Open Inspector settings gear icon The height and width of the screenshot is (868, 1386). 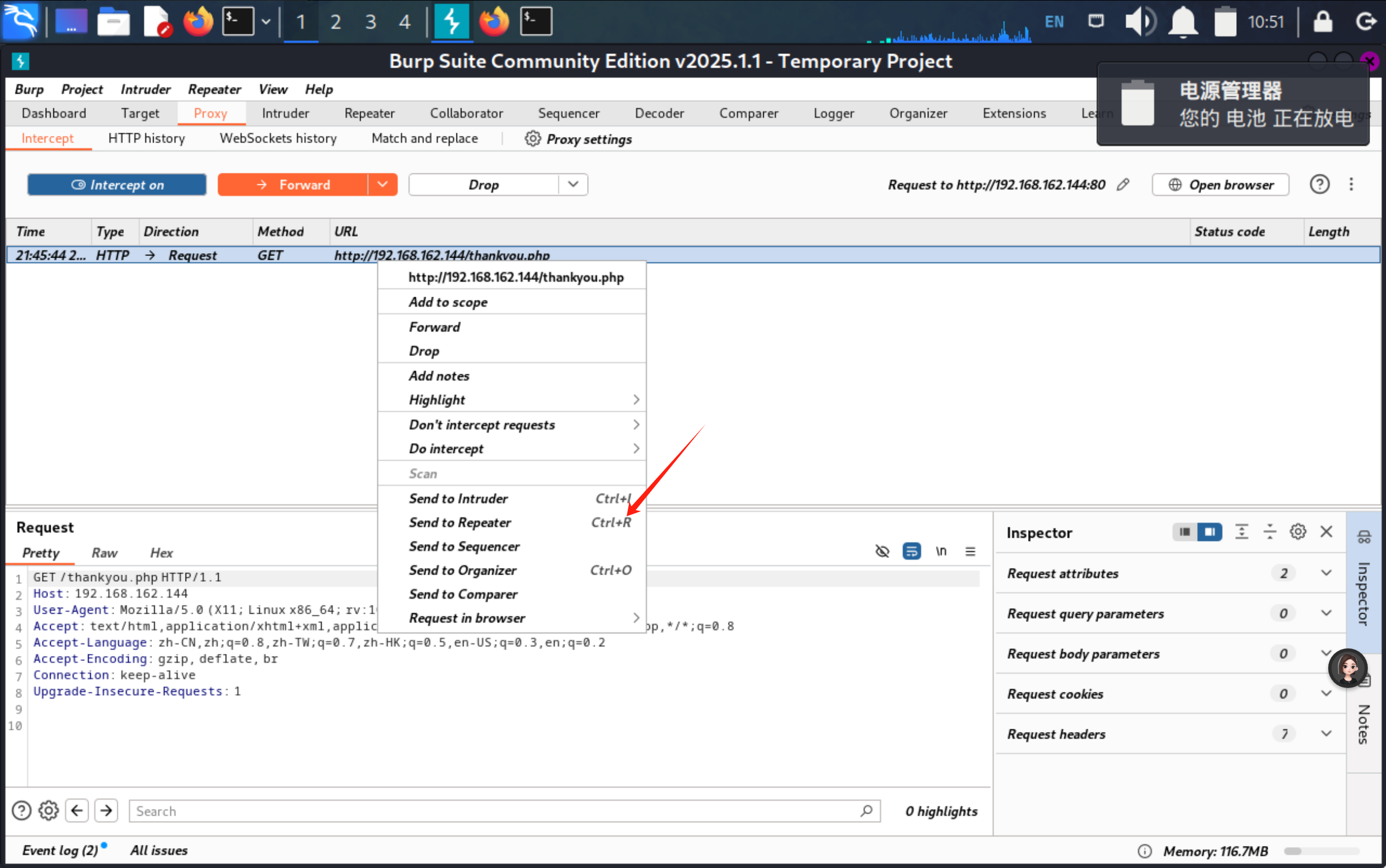pos(1297,532)
